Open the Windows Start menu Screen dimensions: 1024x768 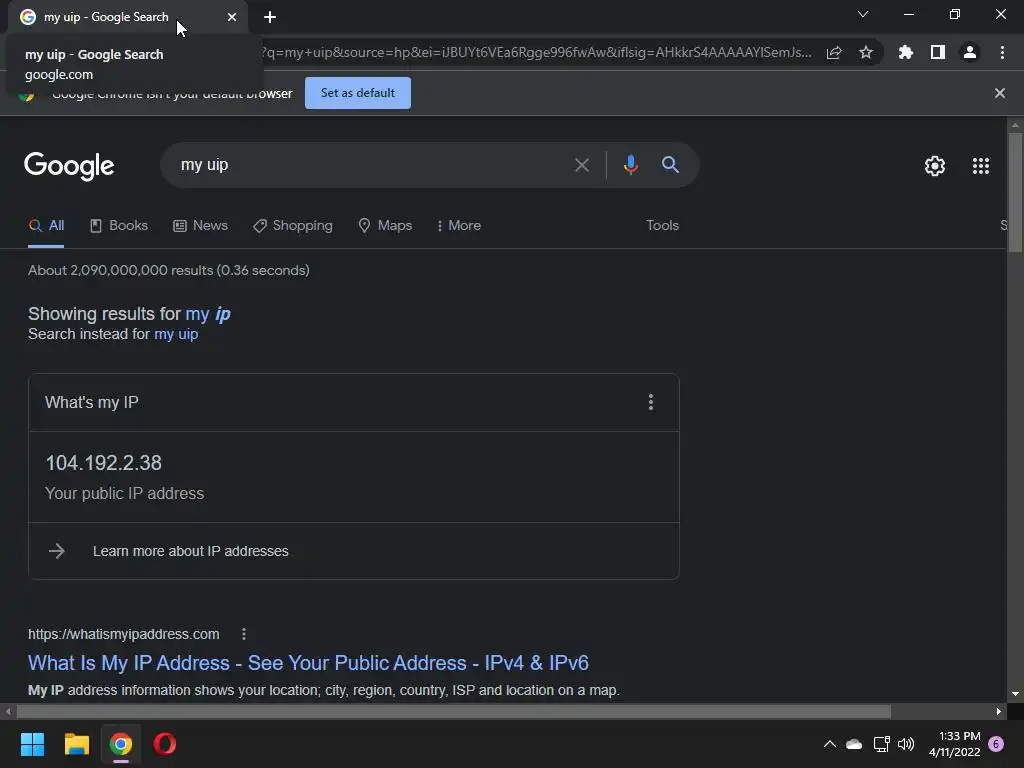32,744
